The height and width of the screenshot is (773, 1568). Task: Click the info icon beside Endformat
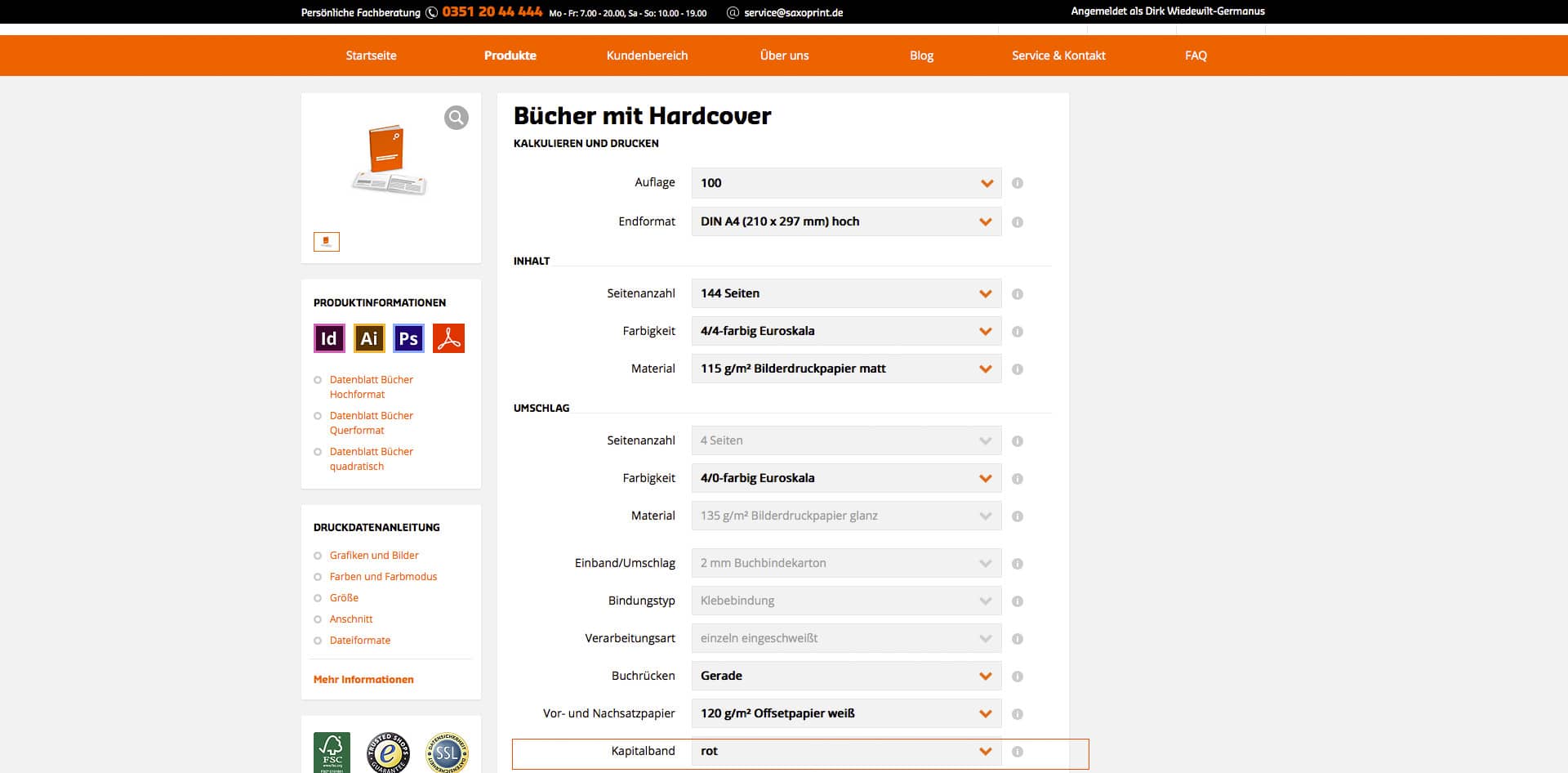pos(1017,222)
